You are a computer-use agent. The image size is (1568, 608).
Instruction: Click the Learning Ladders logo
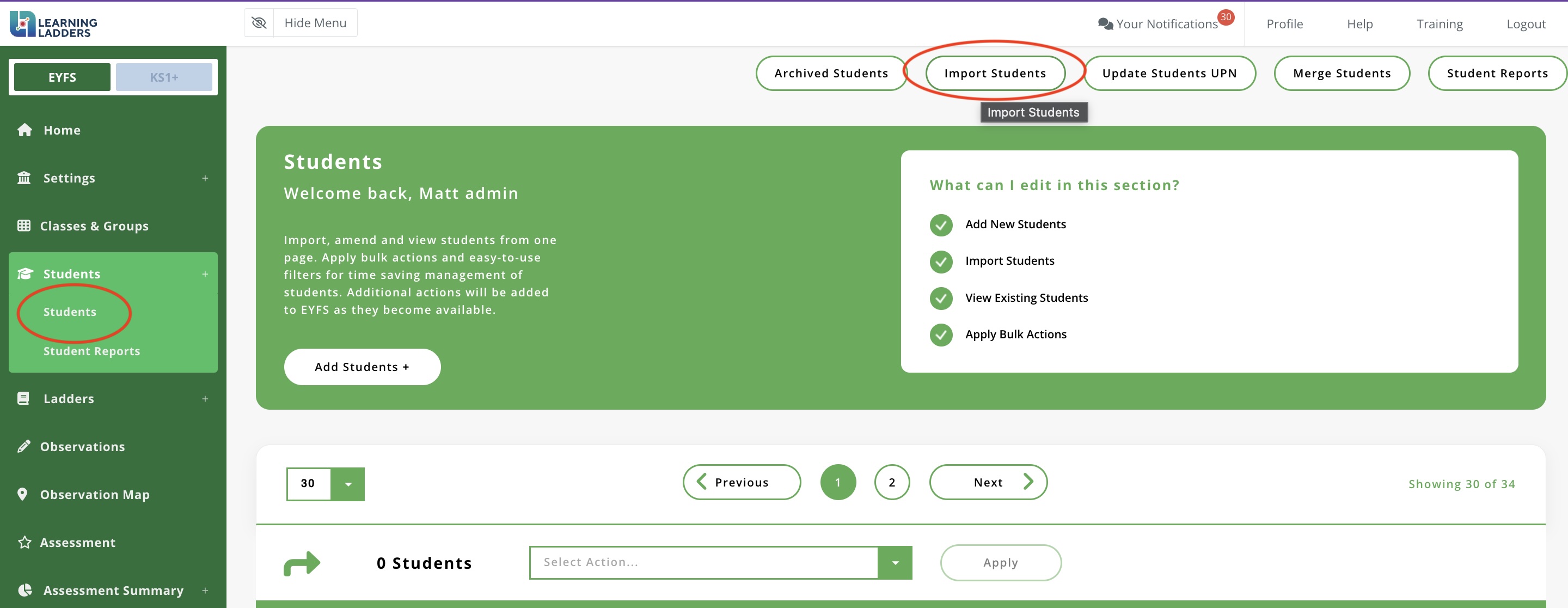pyautogui.click(x=53, y=25)
